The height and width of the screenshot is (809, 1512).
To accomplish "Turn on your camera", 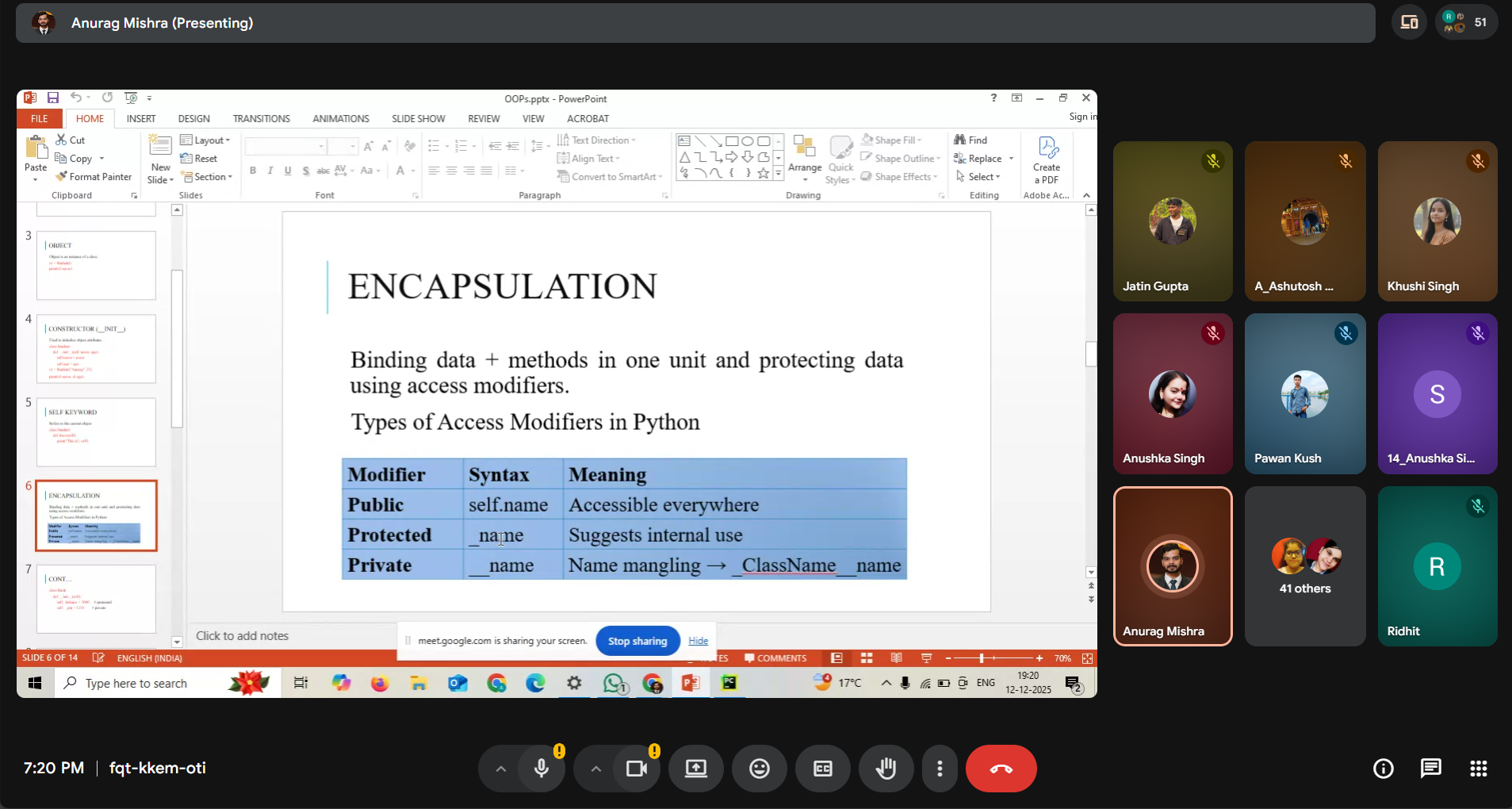I will tap(635, 768).
